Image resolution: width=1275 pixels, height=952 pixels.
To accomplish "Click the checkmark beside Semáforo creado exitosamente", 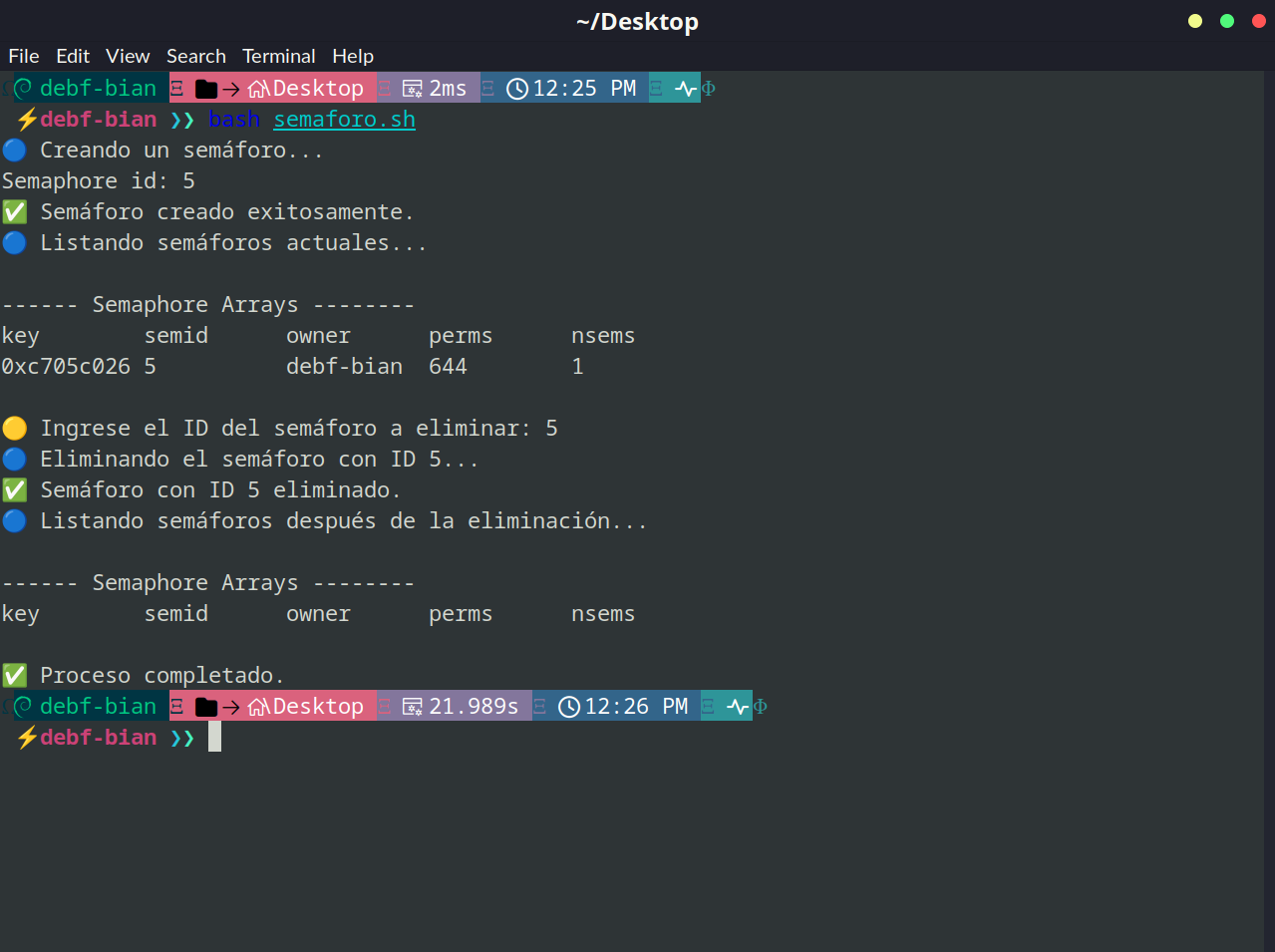I will (x=15, y=212).
